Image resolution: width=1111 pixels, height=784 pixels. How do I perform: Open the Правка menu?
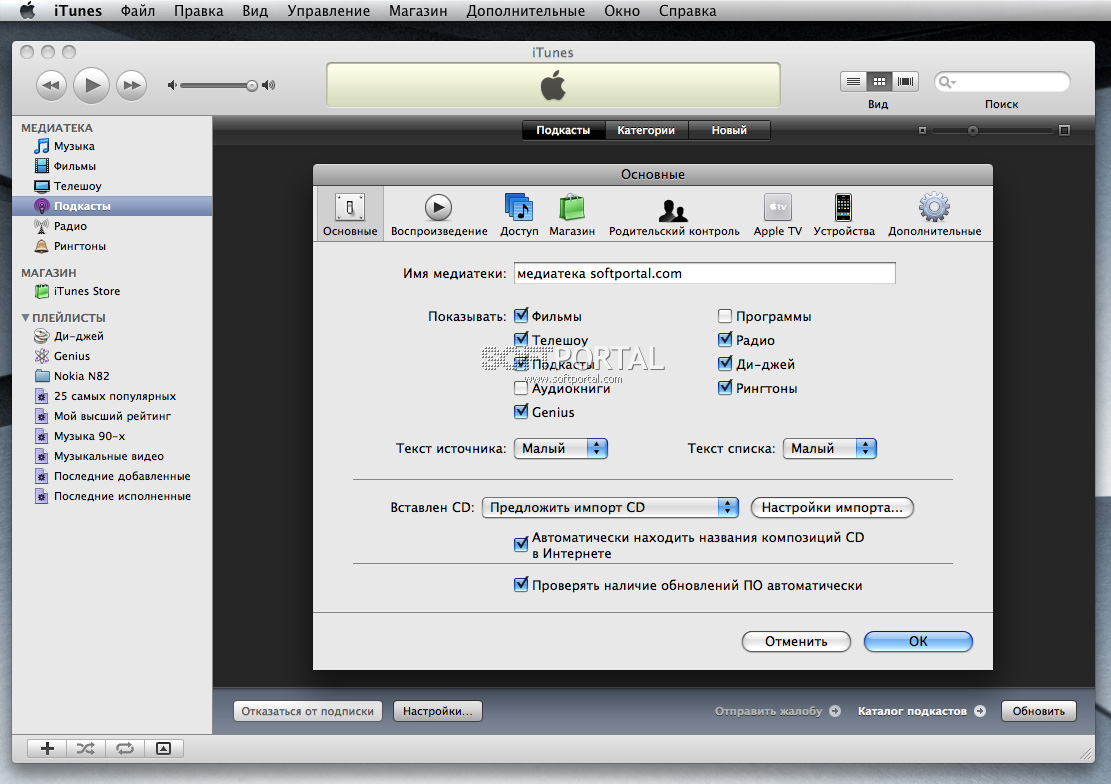point(198,11)
